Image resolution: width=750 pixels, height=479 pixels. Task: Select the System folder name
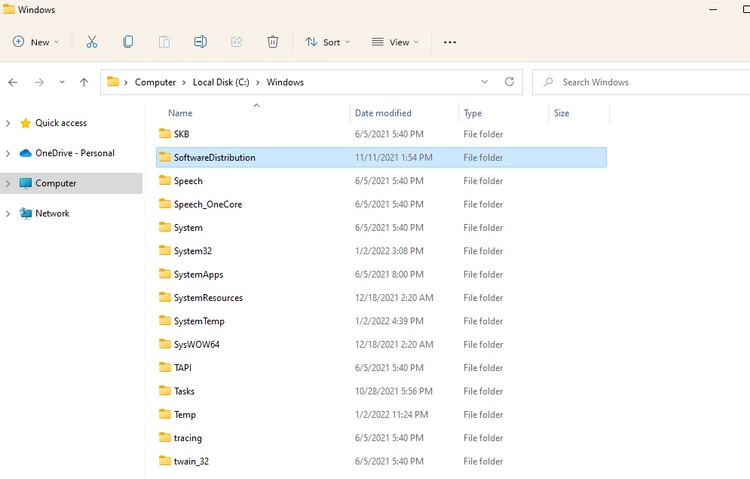188,228
